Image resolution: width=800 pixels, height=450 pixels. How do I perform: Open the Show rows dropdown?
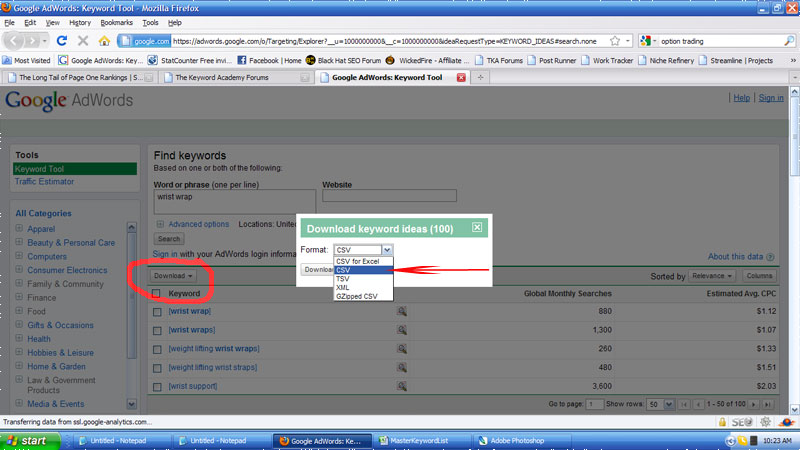pos(661,404)
